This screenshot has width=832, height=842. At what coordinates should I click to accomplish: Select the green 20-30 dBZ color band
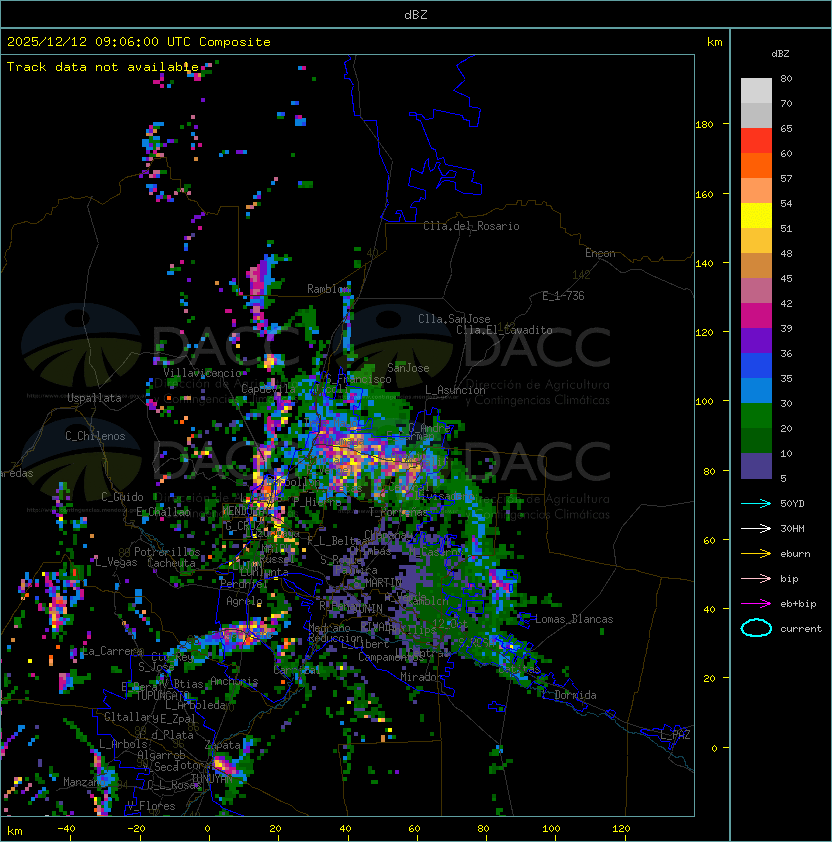tap(756, 416)
